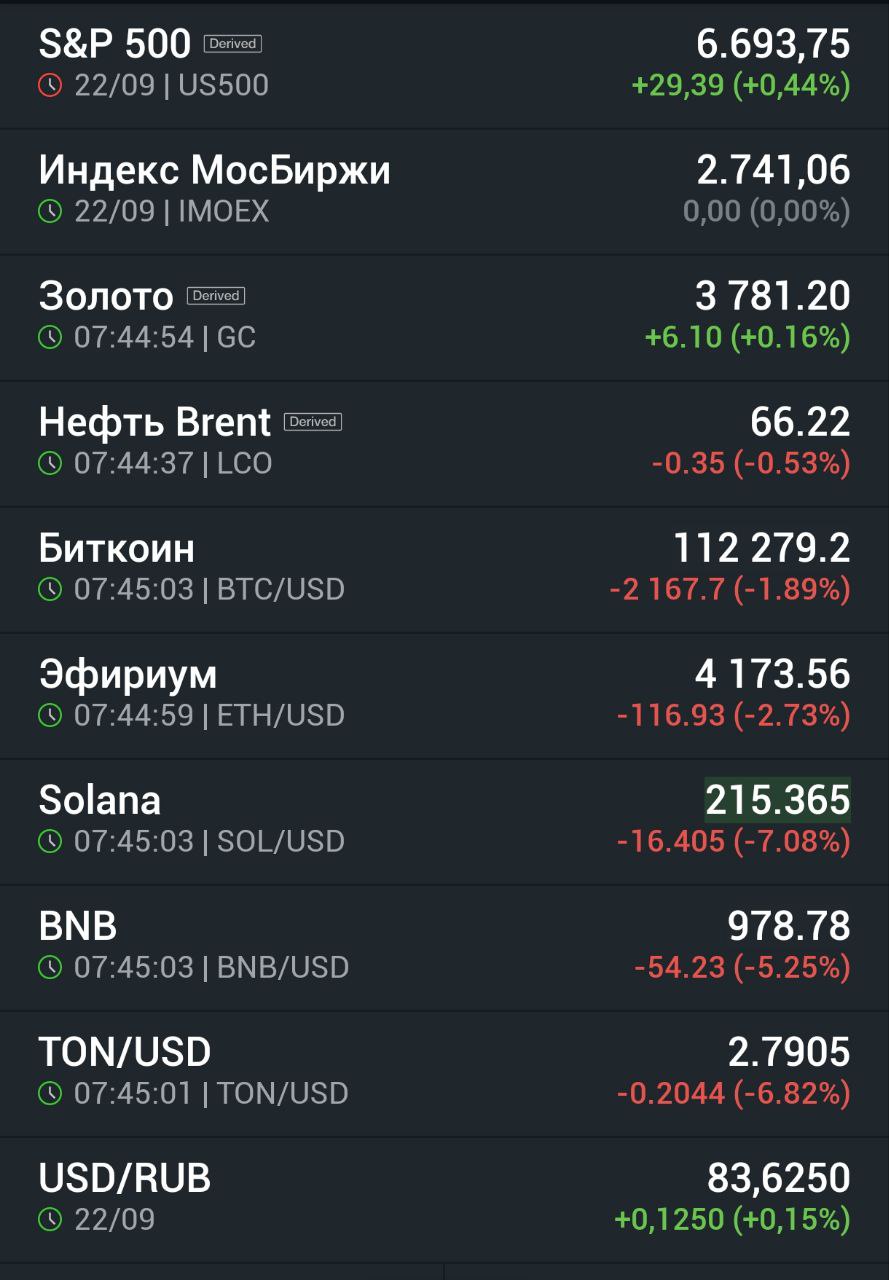The width and height of the screenshot is (889, 1280).
Task: Click the clock icon beside 07:44:54 GC
Action: tap(50, 338)
